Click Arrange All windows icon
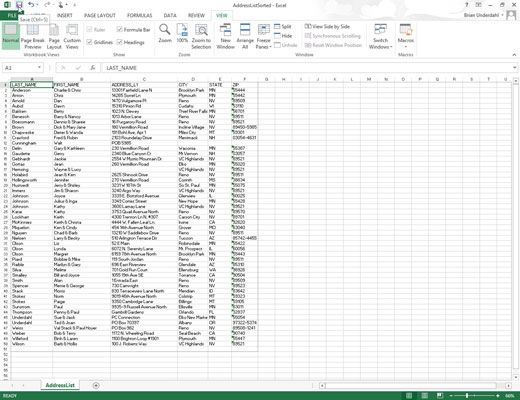 click(x=245, y=36)
